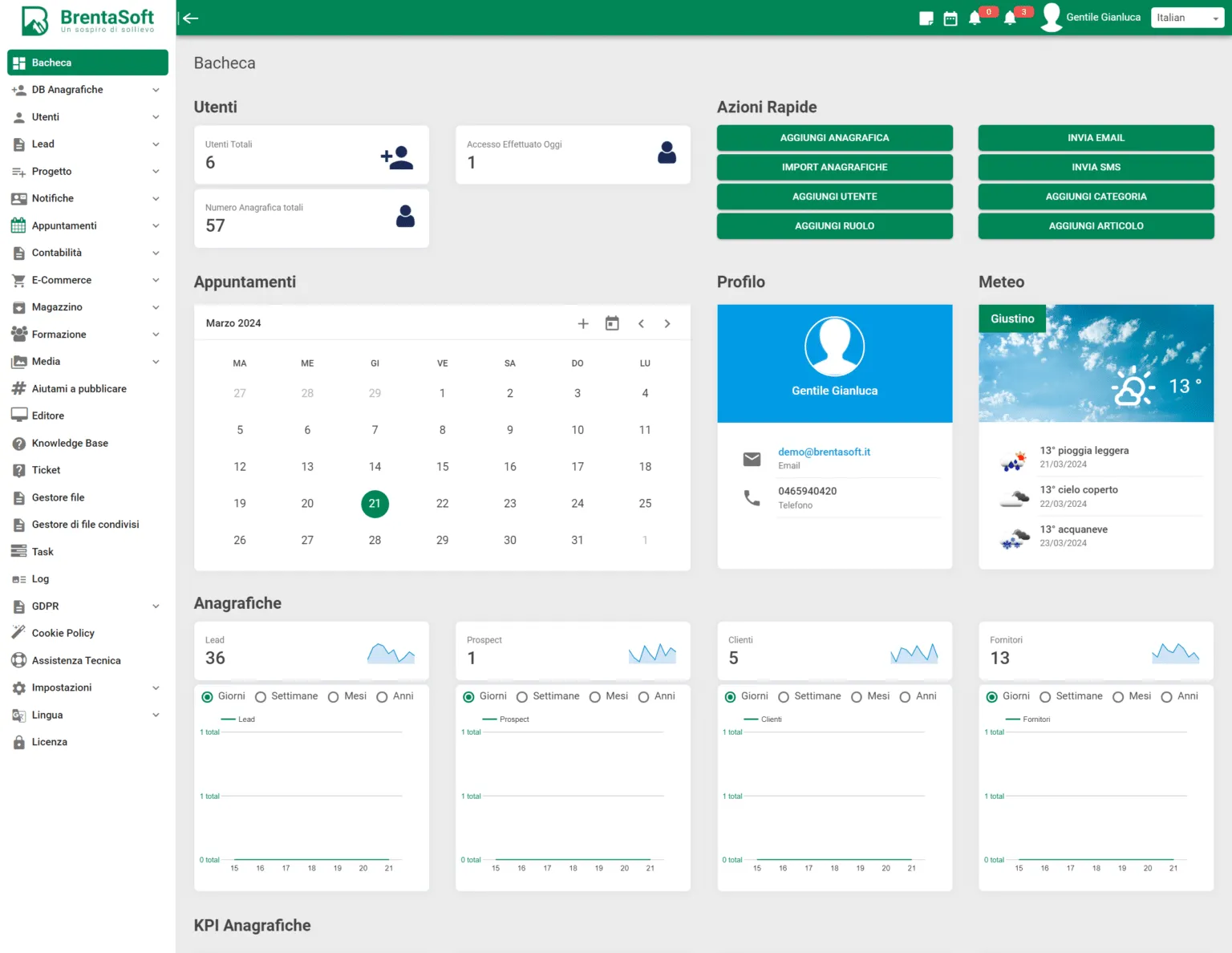Open Ticket in sidebar
Viewport: 1232px width, 953px height.
click(46, 470)
